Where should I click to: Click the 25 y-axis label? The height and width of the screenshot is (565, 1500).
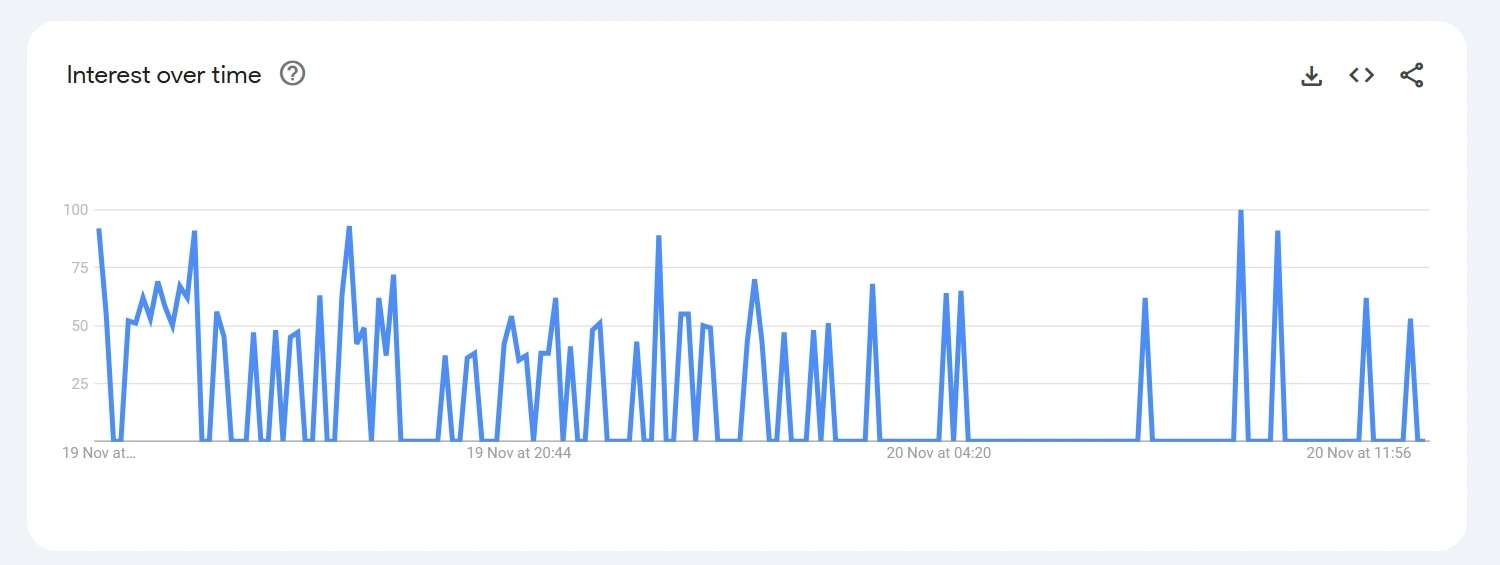80,384
